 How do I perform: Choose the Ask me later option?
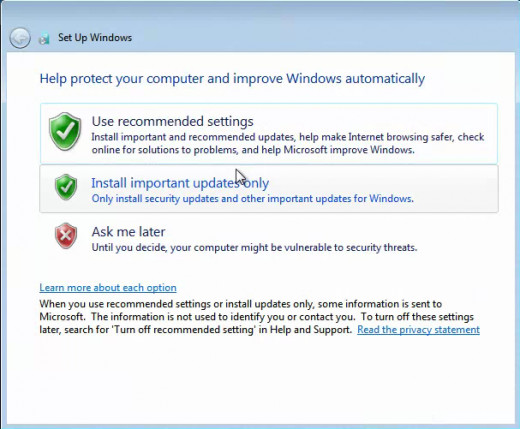click(269, 239)
